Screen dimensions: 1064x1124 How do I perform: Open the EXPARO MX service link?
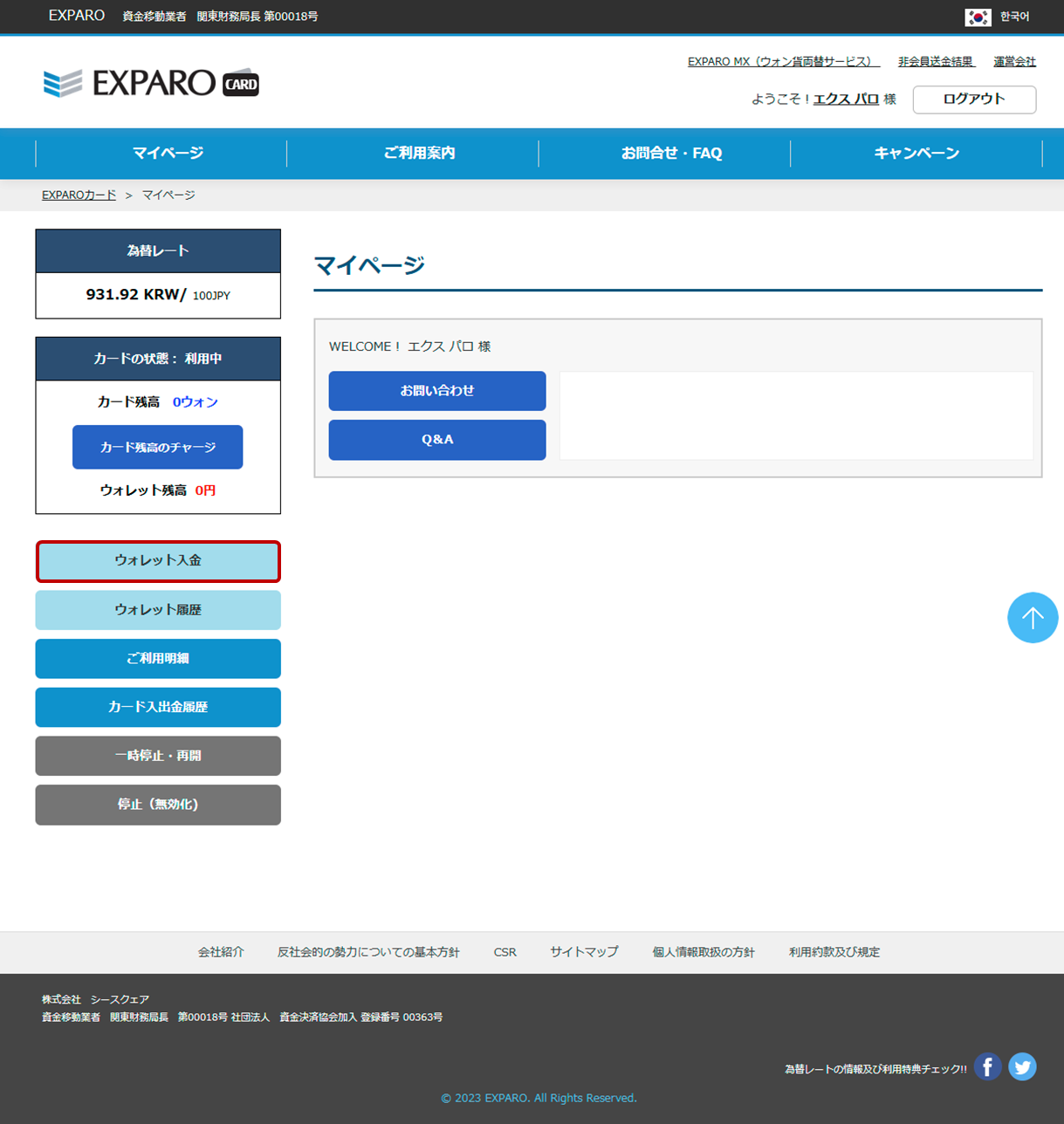(x=783, y=62)
